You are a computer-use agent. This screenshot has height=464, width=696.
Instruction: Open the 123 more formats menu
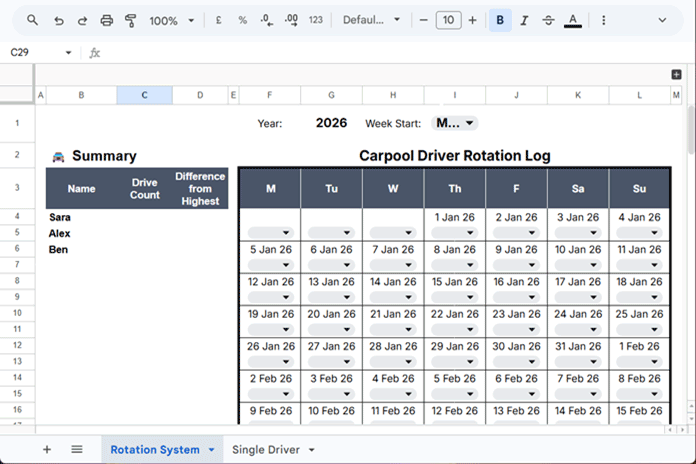316,20
